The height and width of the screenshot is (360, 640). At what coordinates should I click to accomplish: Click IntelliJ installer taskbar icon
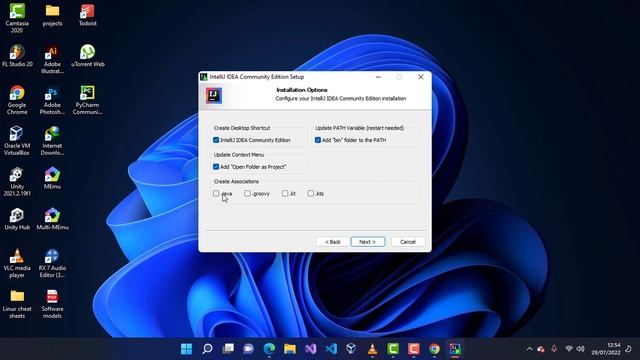[455, 349]
